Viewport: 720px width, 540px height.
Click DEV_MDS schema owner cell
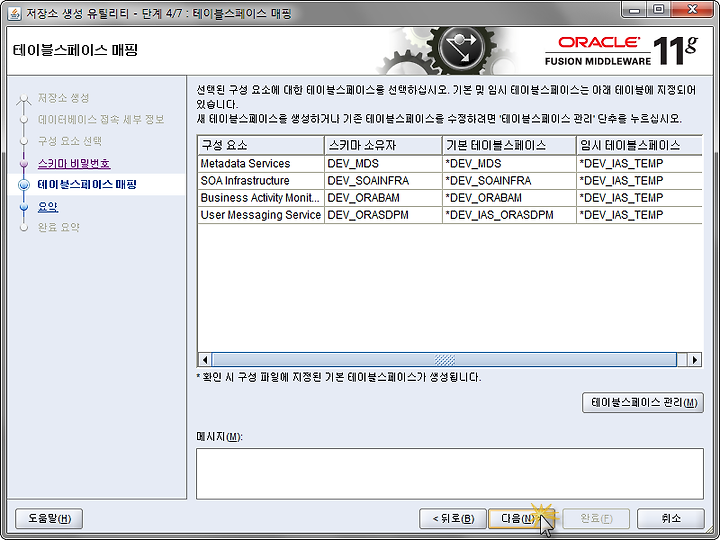383,163
